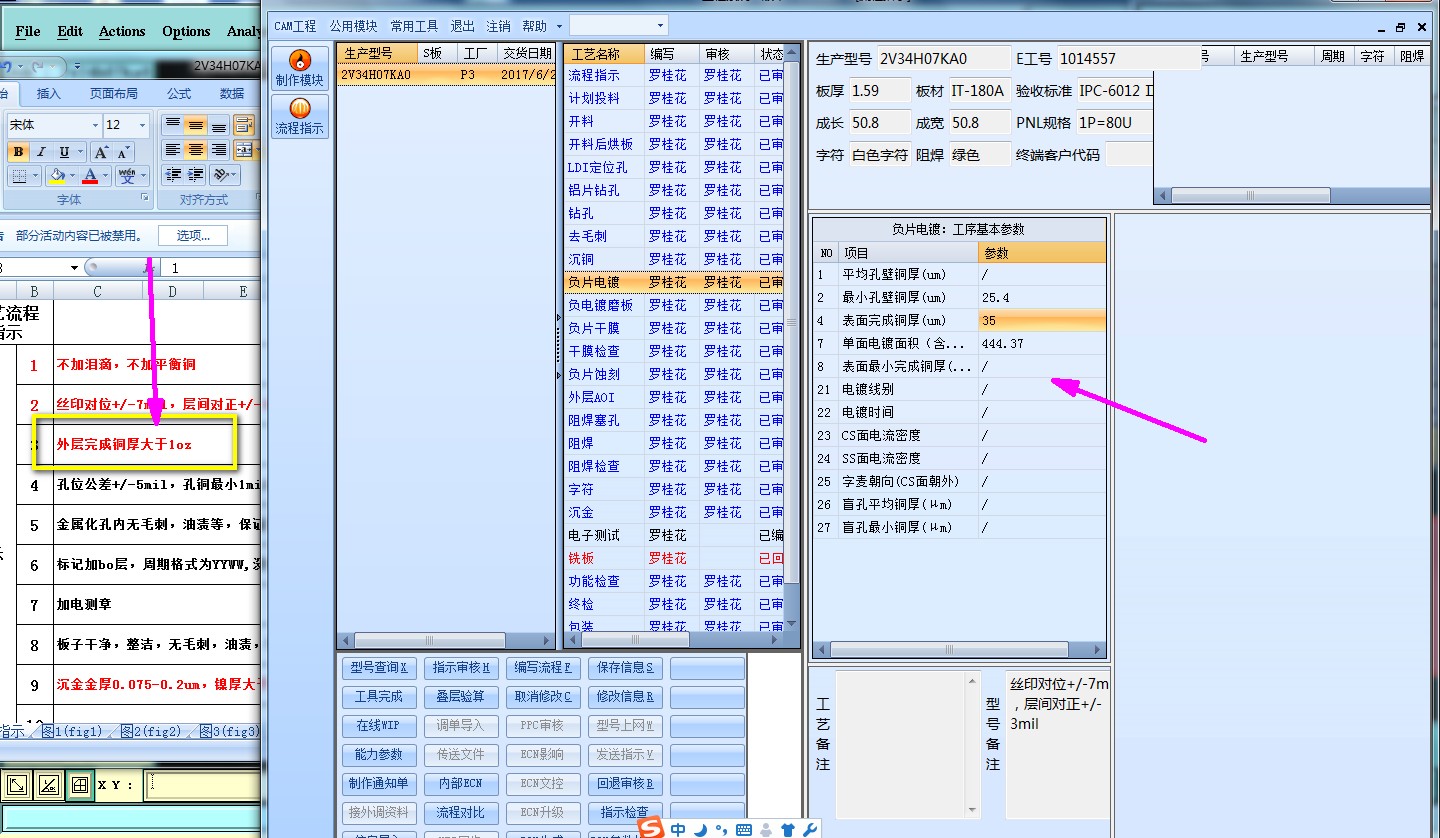
Task: Switch to the 页面布局 ribbon tab
Action: (x=114, y=93)
